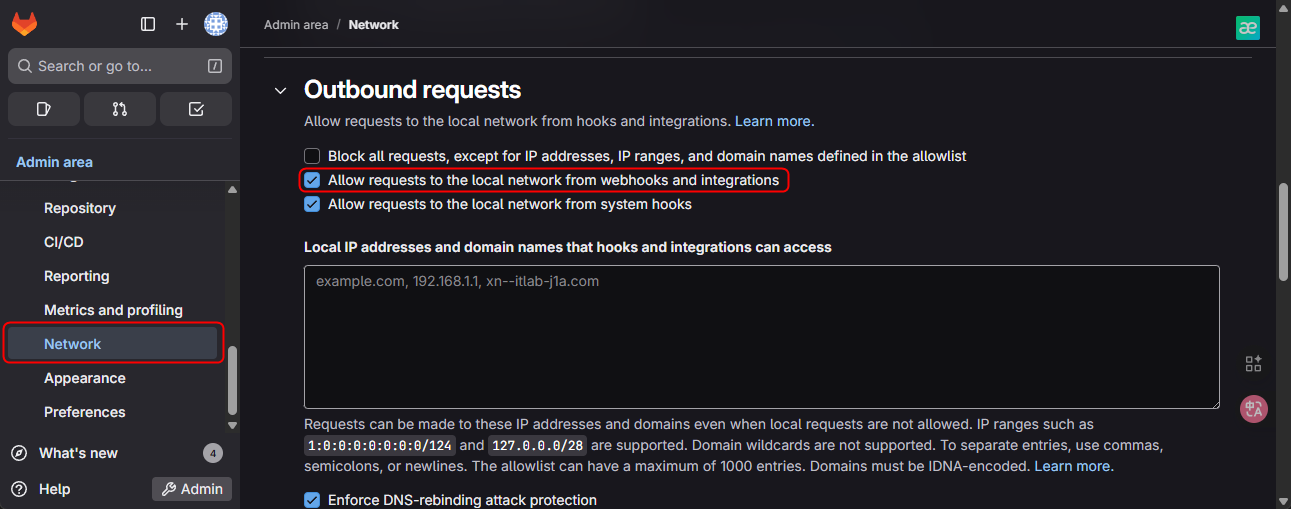
Task: Click the pink translate floating icon
Action: click(x=1253, y=408)
